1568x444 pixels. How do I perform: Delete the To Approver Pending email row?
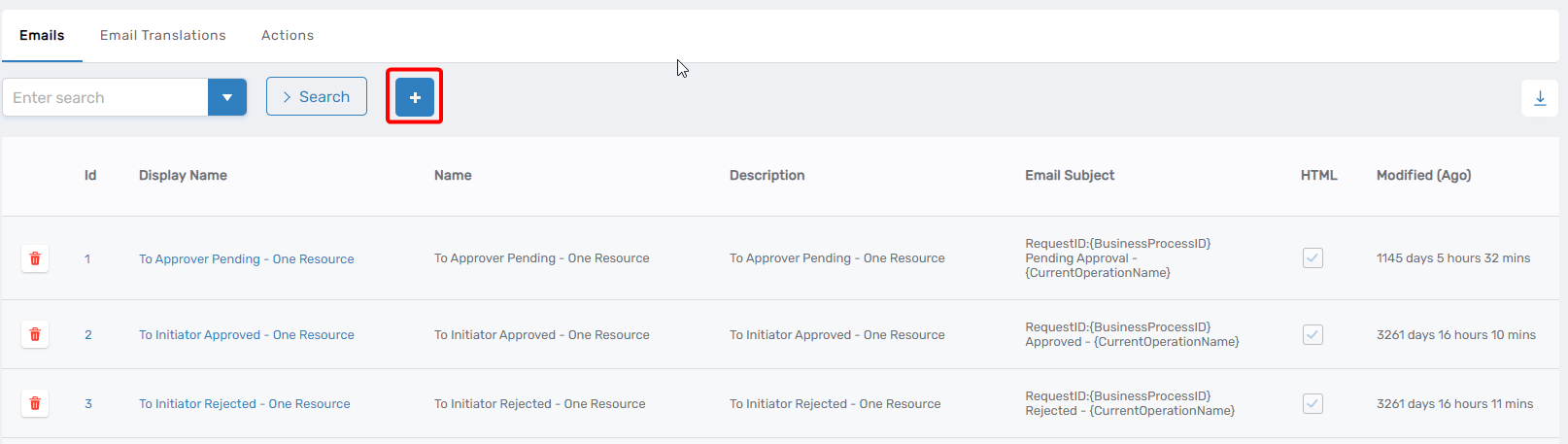(35, 258)
